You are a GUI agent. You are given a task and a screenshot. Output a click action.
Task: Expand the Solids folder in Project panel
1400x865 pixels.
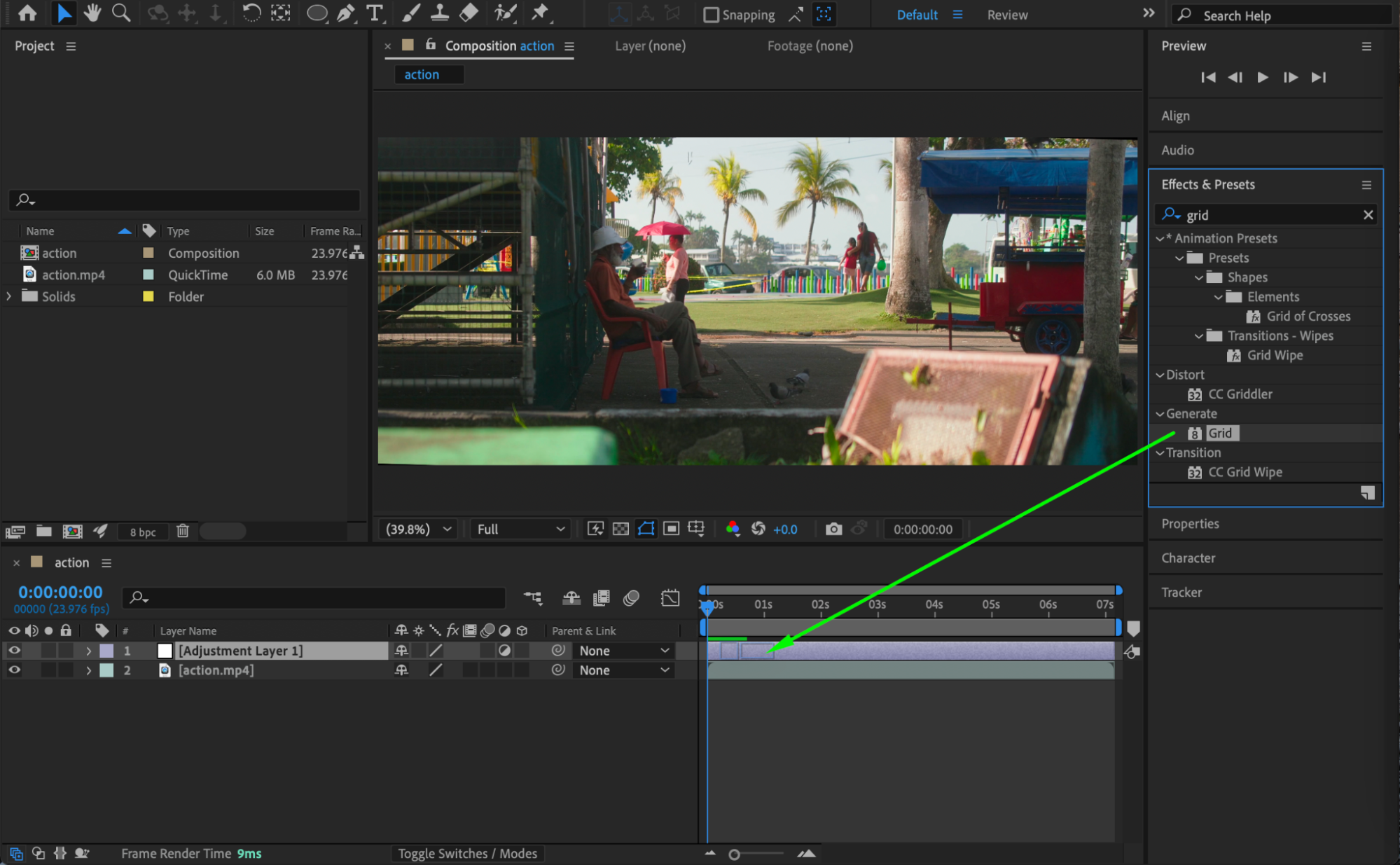click(x=8, y=296)
